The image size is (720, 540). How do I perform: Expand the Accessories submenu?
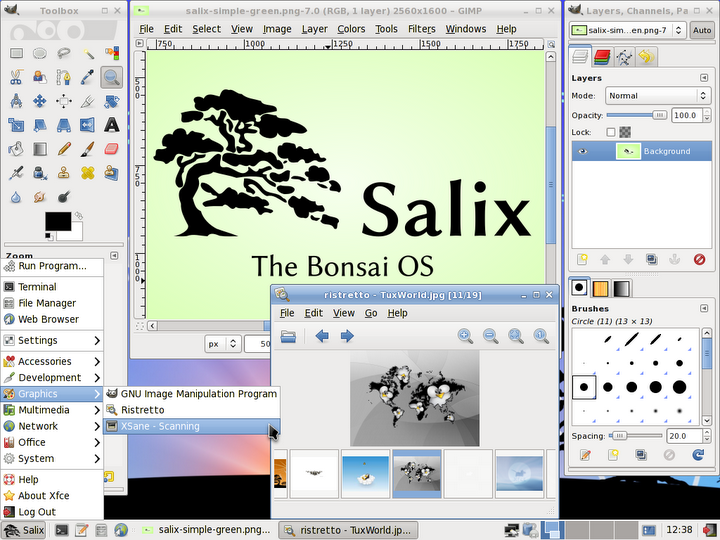point(51,361)
